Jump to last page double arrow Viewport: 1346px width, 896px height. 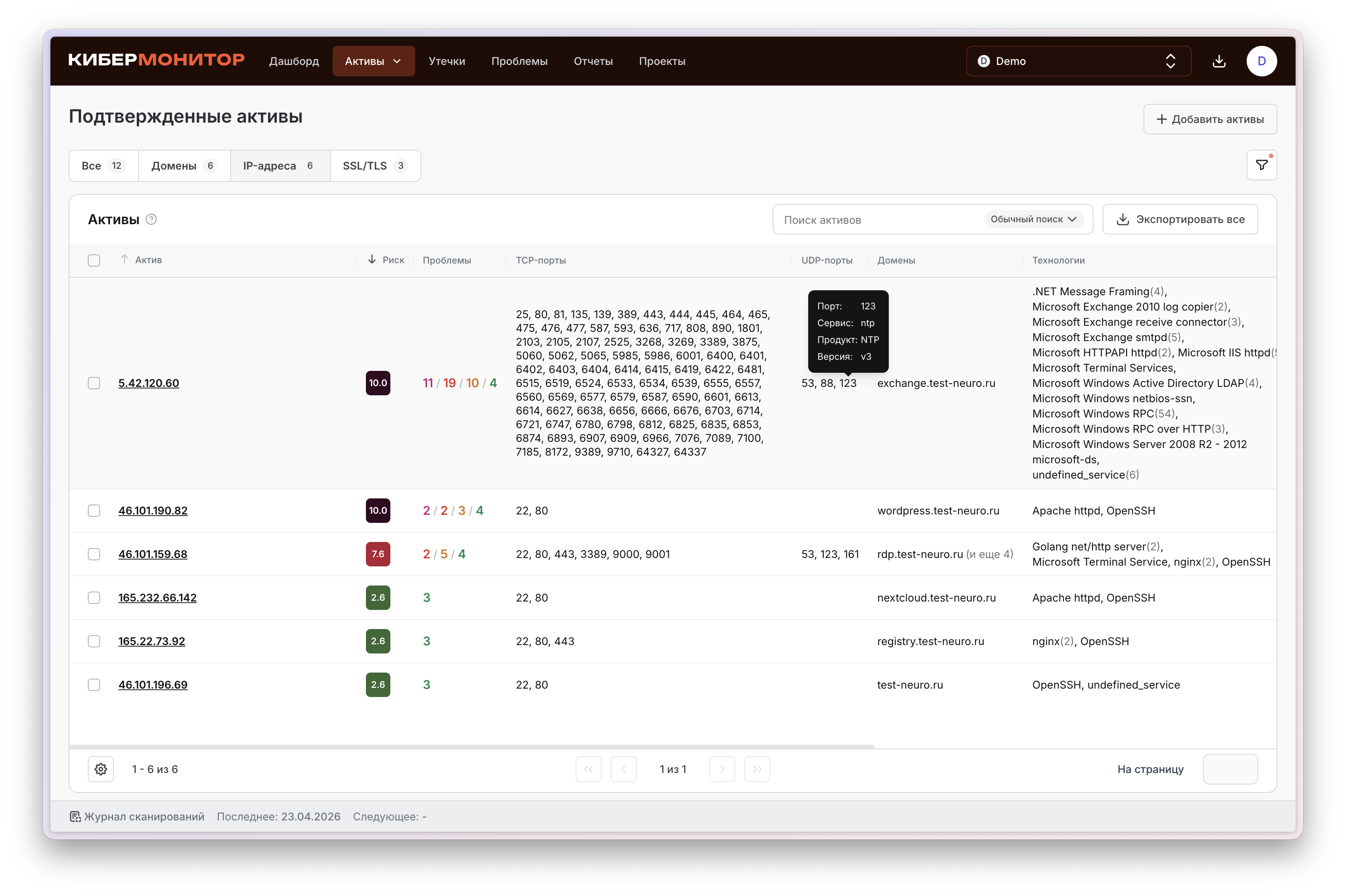(x=757, y=769)
